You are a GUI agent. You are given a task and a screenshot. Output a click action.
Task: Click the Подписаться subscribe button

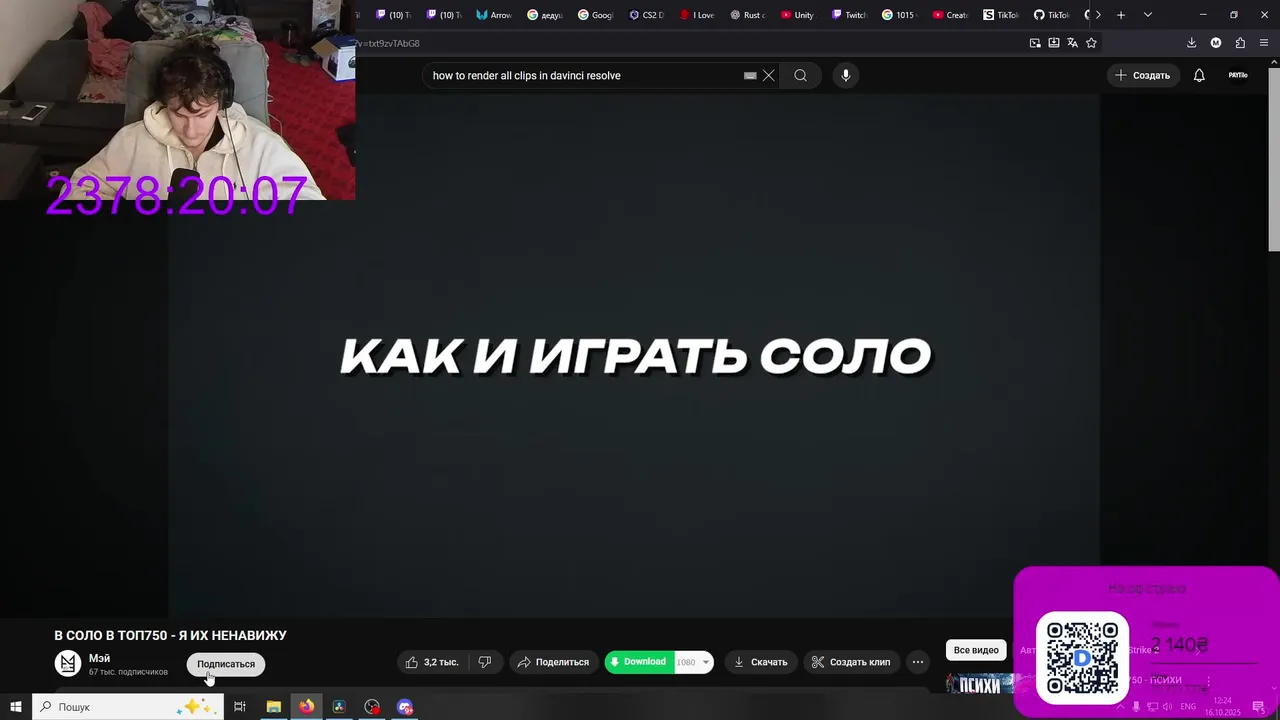tap(226, 664)
